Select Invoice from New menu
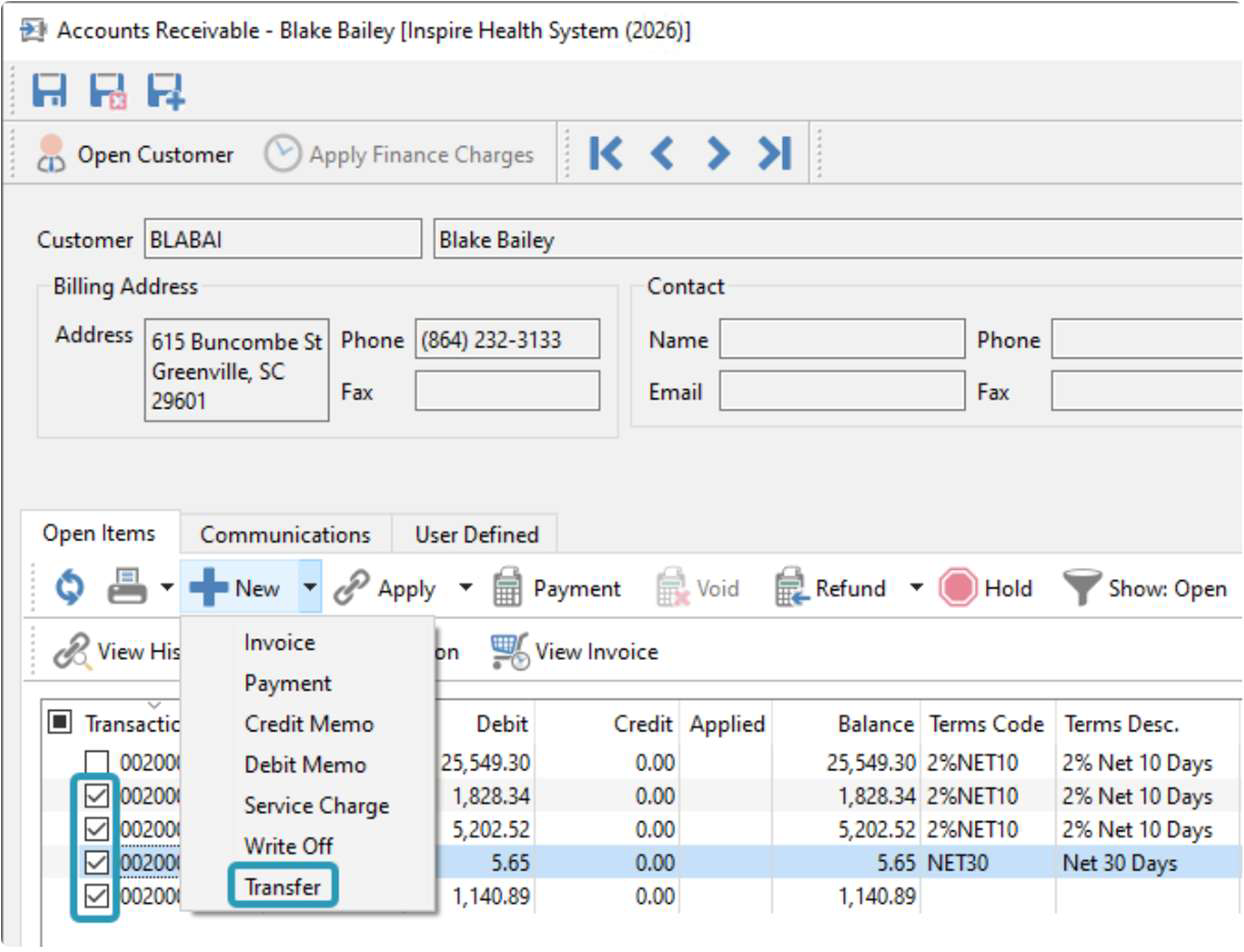The width and height of the screenshot is (1244, 952). (308, 642)
